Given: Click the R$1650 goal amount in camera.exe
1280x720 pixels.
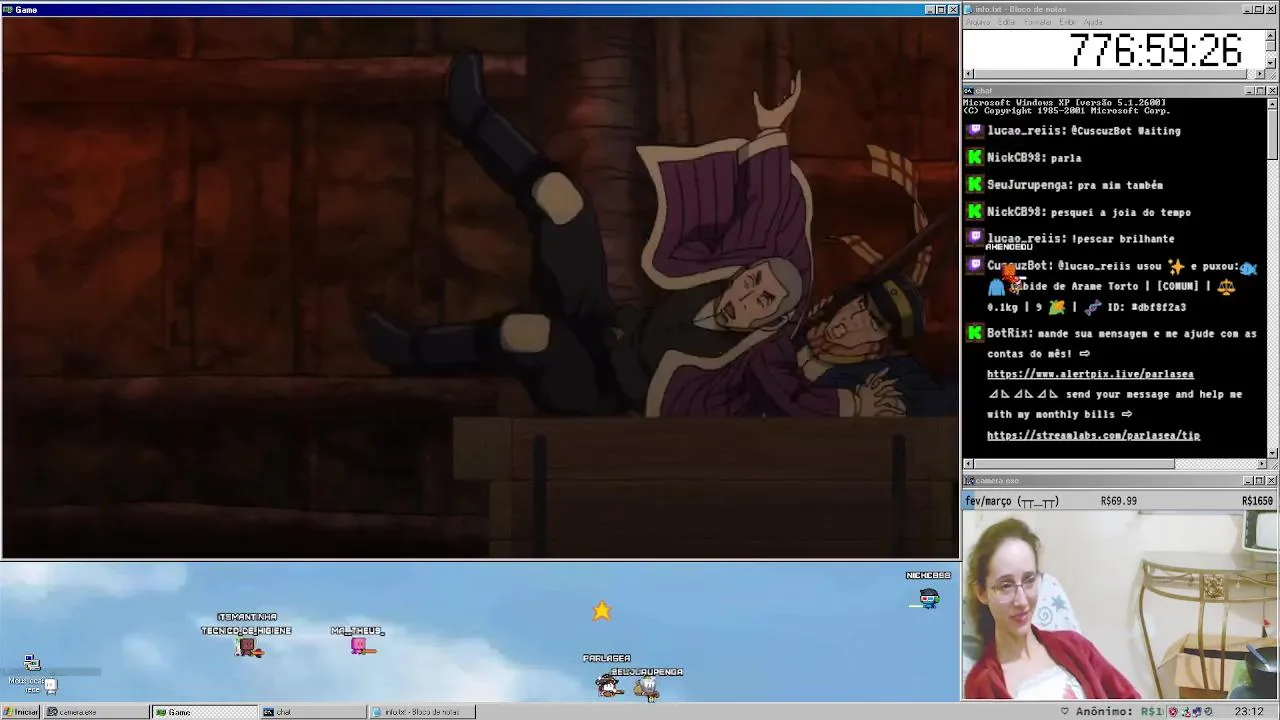Looking at the screenshot, I should click(1257, 501).
